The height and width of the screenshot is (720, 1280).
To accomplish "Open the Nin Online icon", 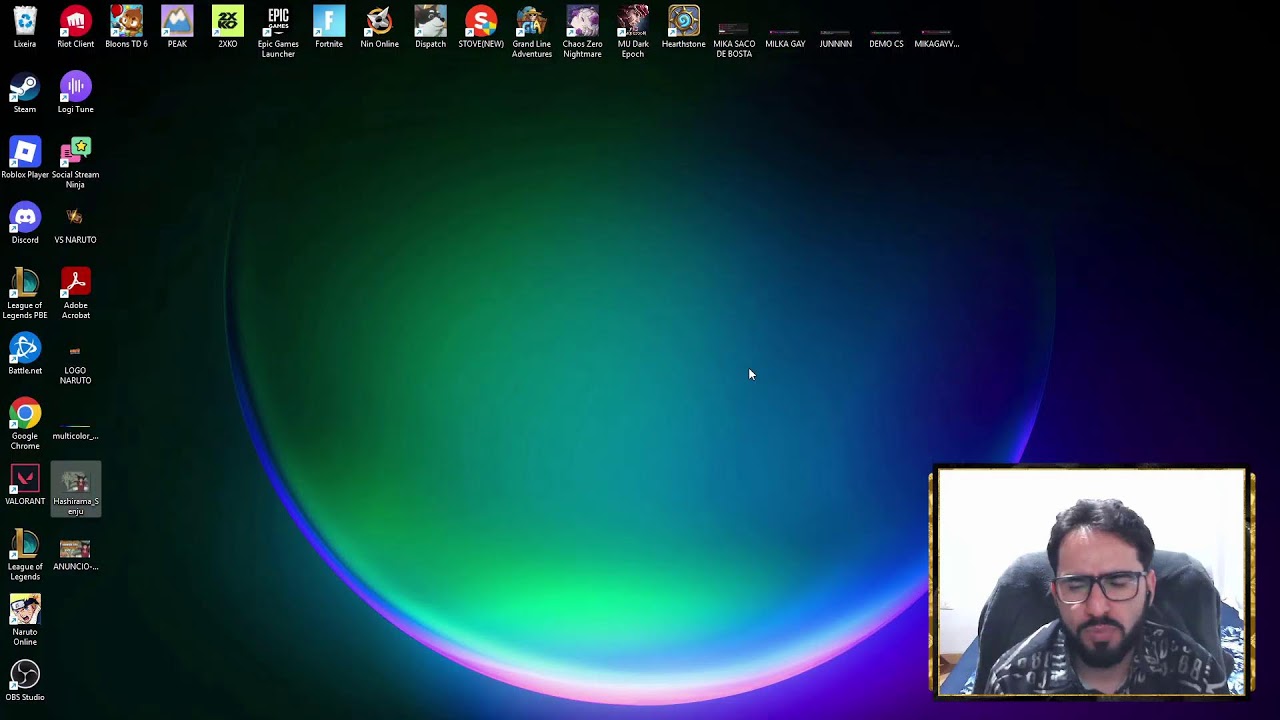I will tap(380, 27).
